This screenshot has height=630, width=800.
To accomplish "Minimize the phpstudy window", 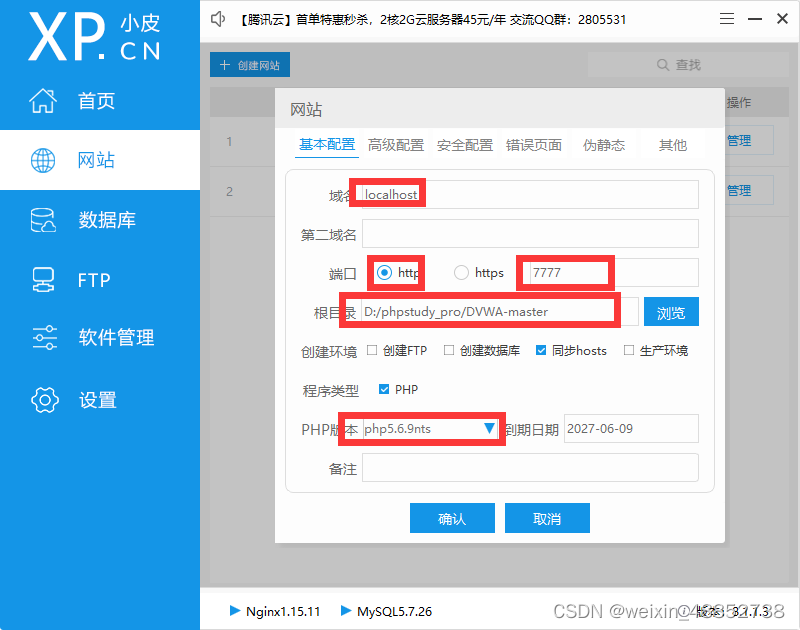I will tap(755, 19).
